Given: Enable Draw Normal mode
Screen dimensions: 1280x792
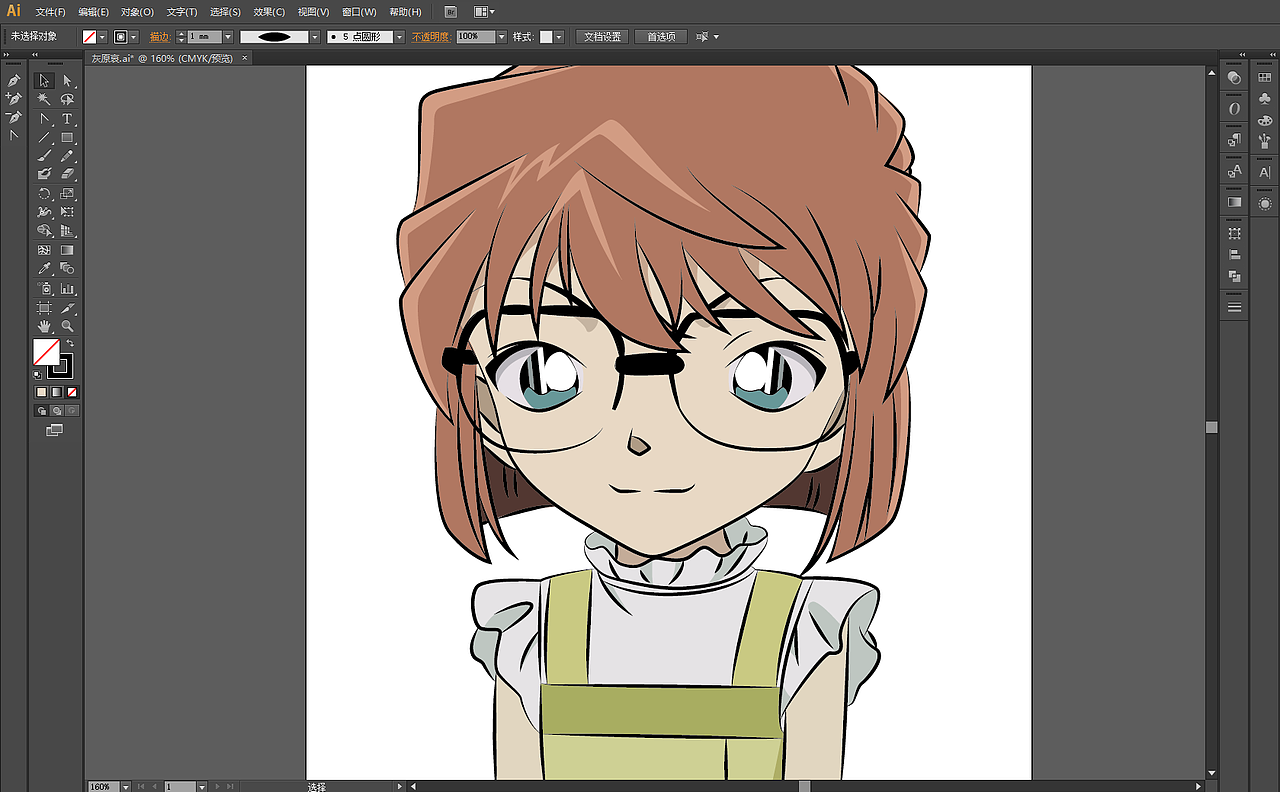Looking at the screenshot, I should [42, 410].
